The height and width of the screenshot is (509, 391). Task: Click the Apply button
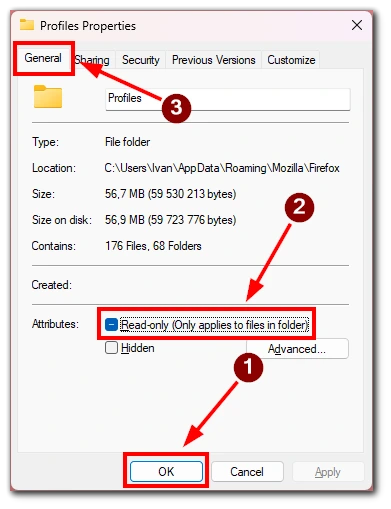(x=328, y=471)
